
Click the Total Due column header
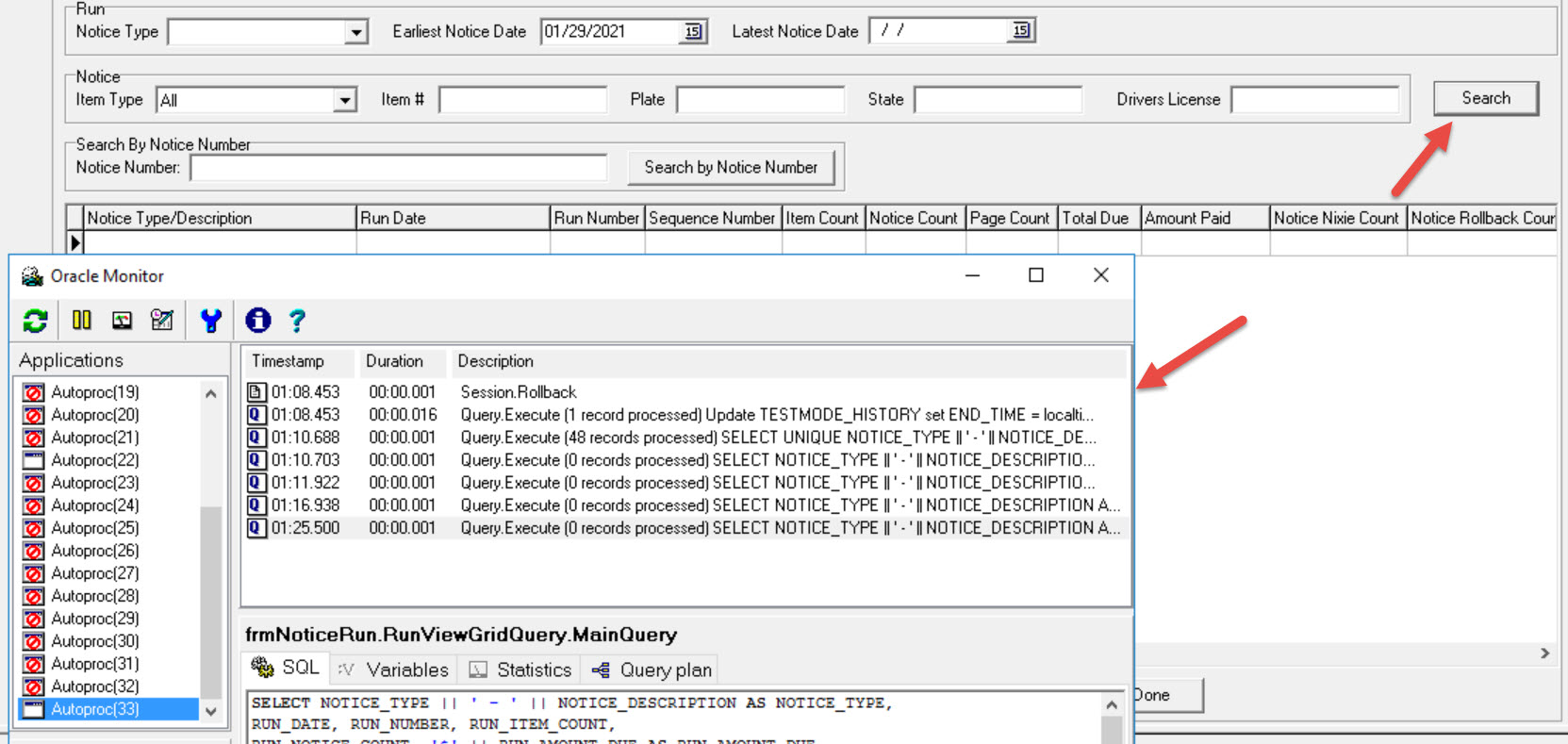(1098, 218)
